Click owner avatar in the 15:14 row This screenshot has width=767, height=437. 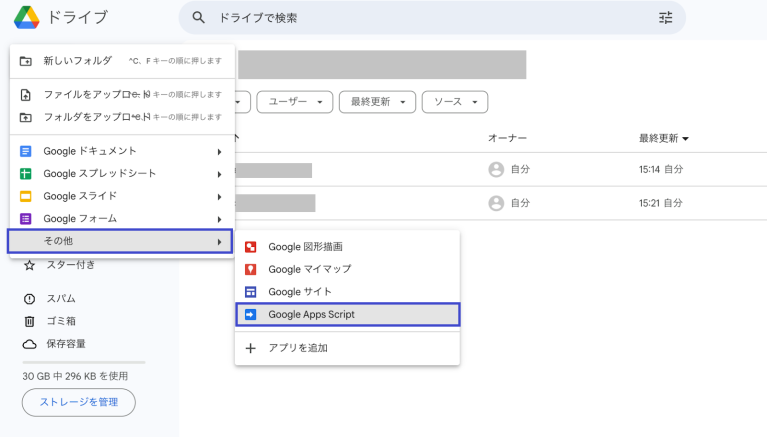pyautogui.click(x=496, y=169)
